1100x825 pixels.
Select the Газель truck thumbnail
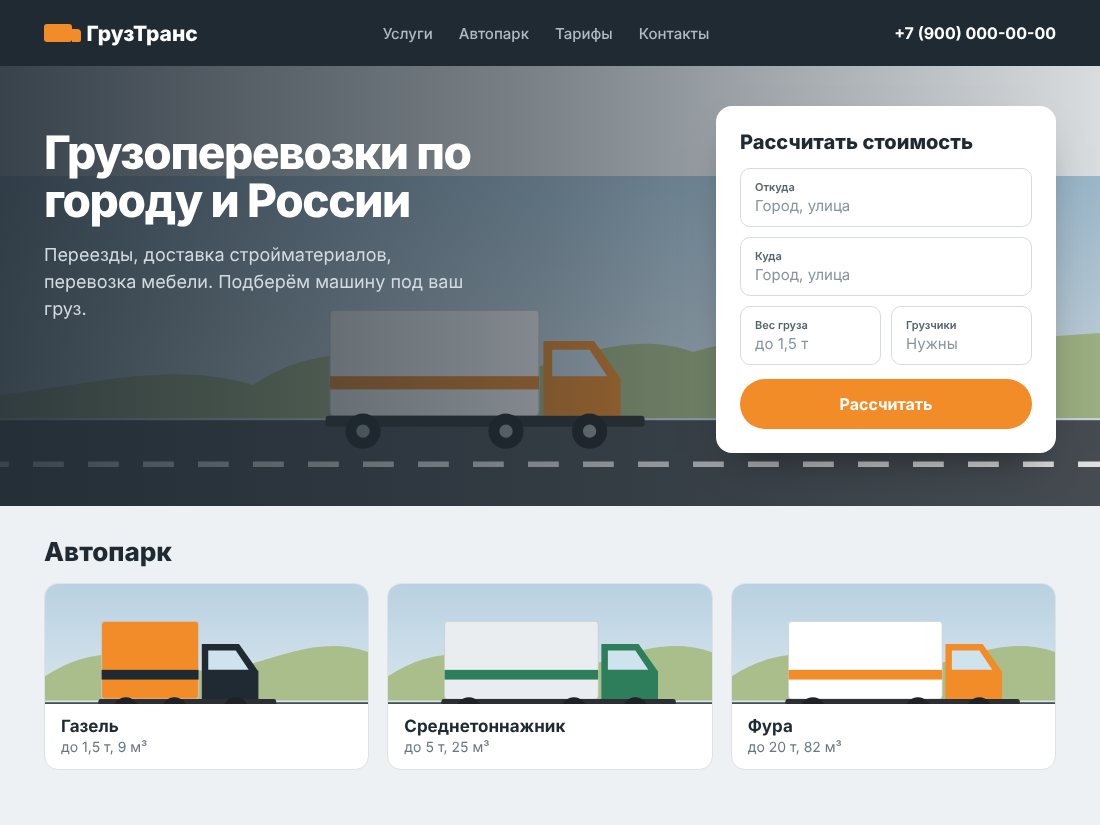(x=206, y=643)
